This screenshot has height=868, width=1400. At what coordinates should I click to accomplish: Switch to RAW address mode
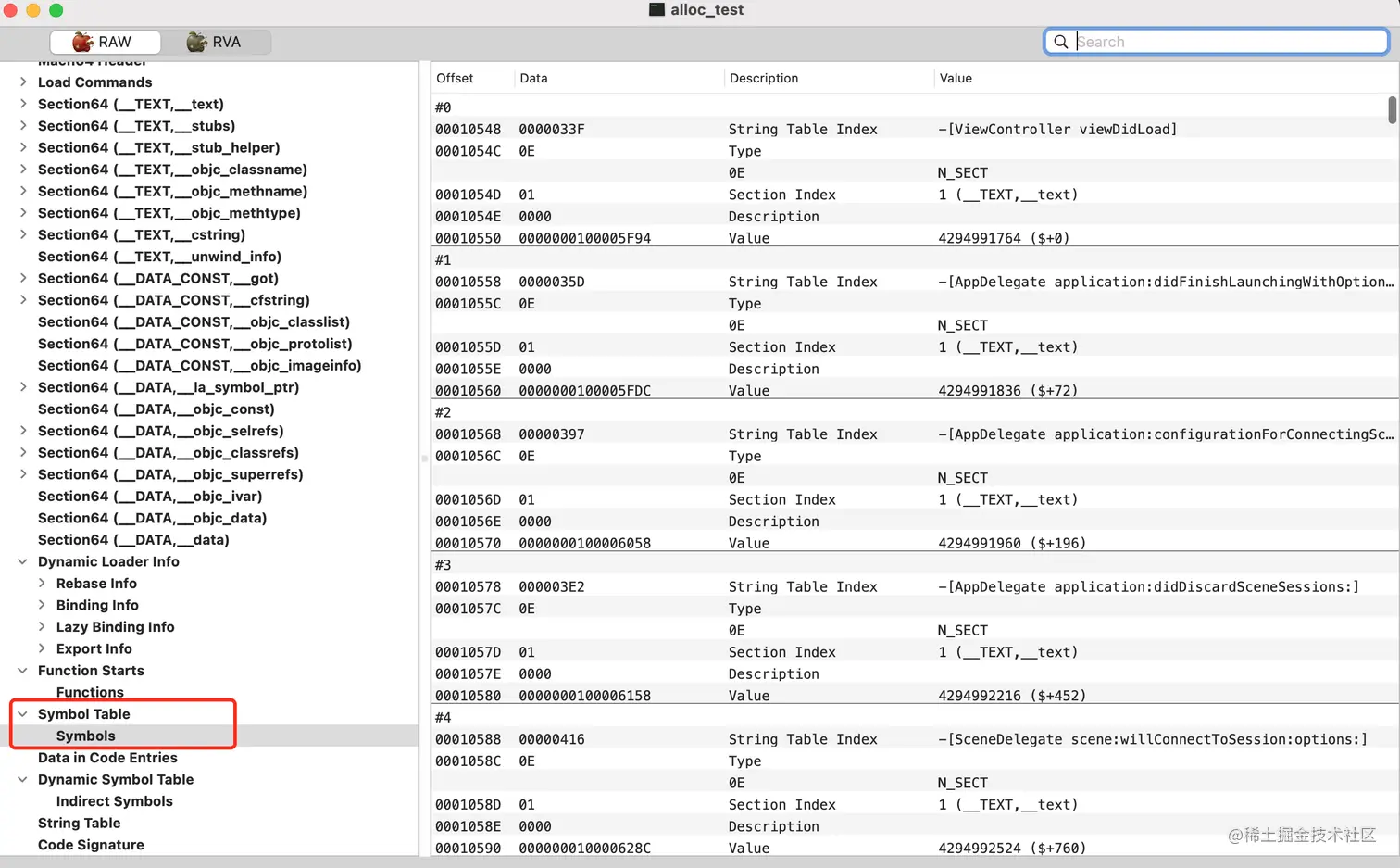click(x=105, y=42)
